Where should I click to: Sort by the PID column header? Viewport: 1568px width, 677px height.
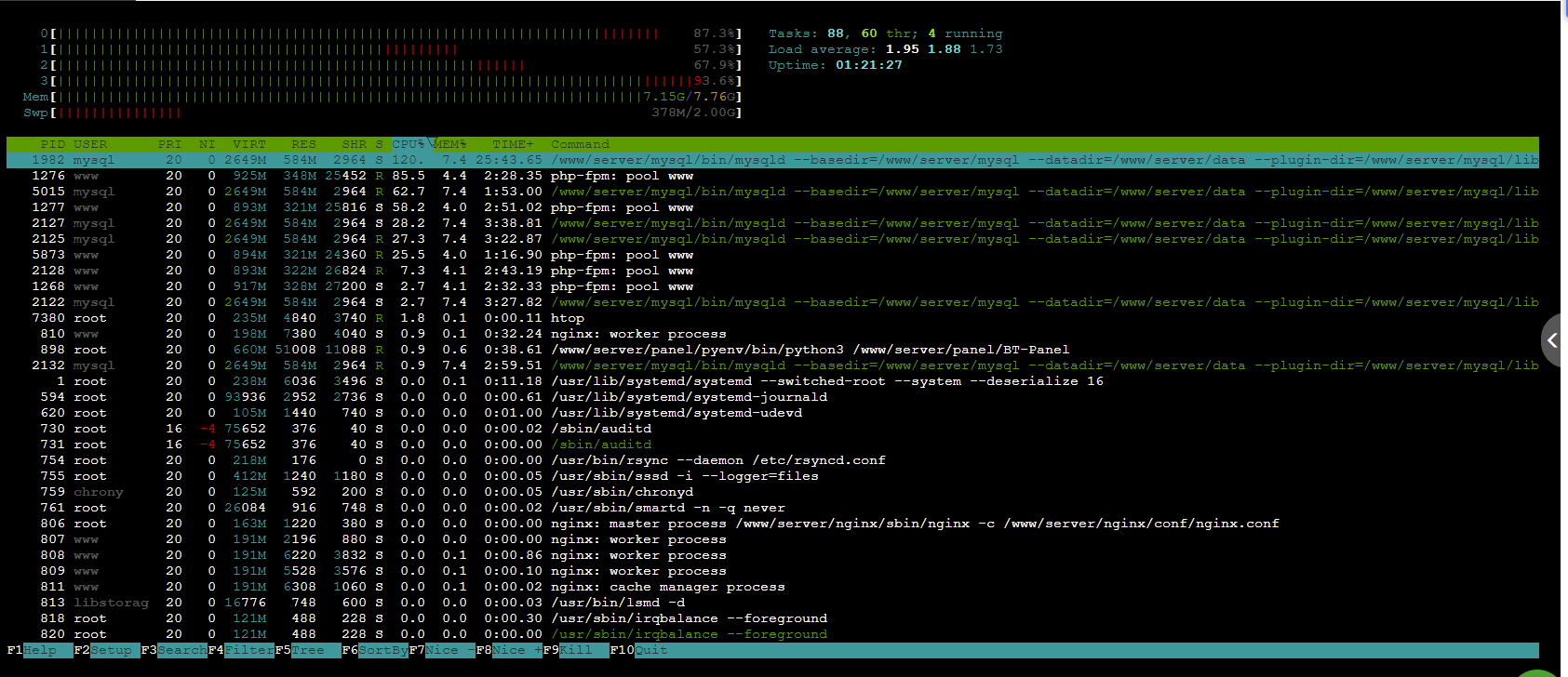(x=53, y=144)
